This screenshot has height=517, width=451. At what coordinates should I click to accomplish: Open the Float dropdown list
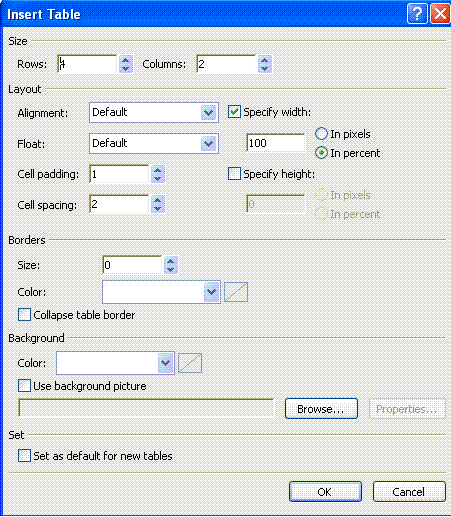[x=209, y=144]
